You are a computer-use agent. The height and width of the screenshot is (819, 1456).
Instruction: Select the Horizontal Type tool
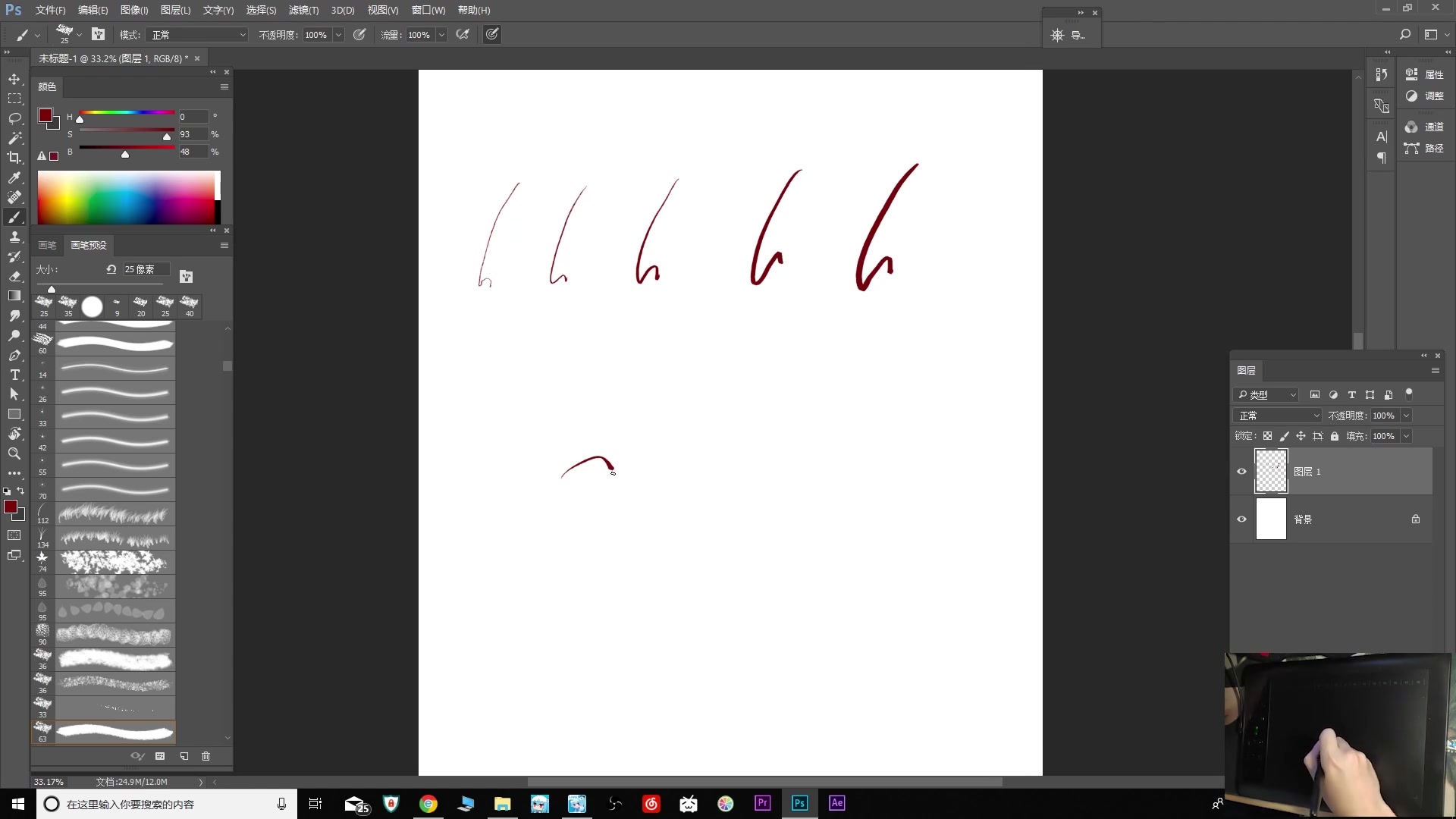[14, 375]
